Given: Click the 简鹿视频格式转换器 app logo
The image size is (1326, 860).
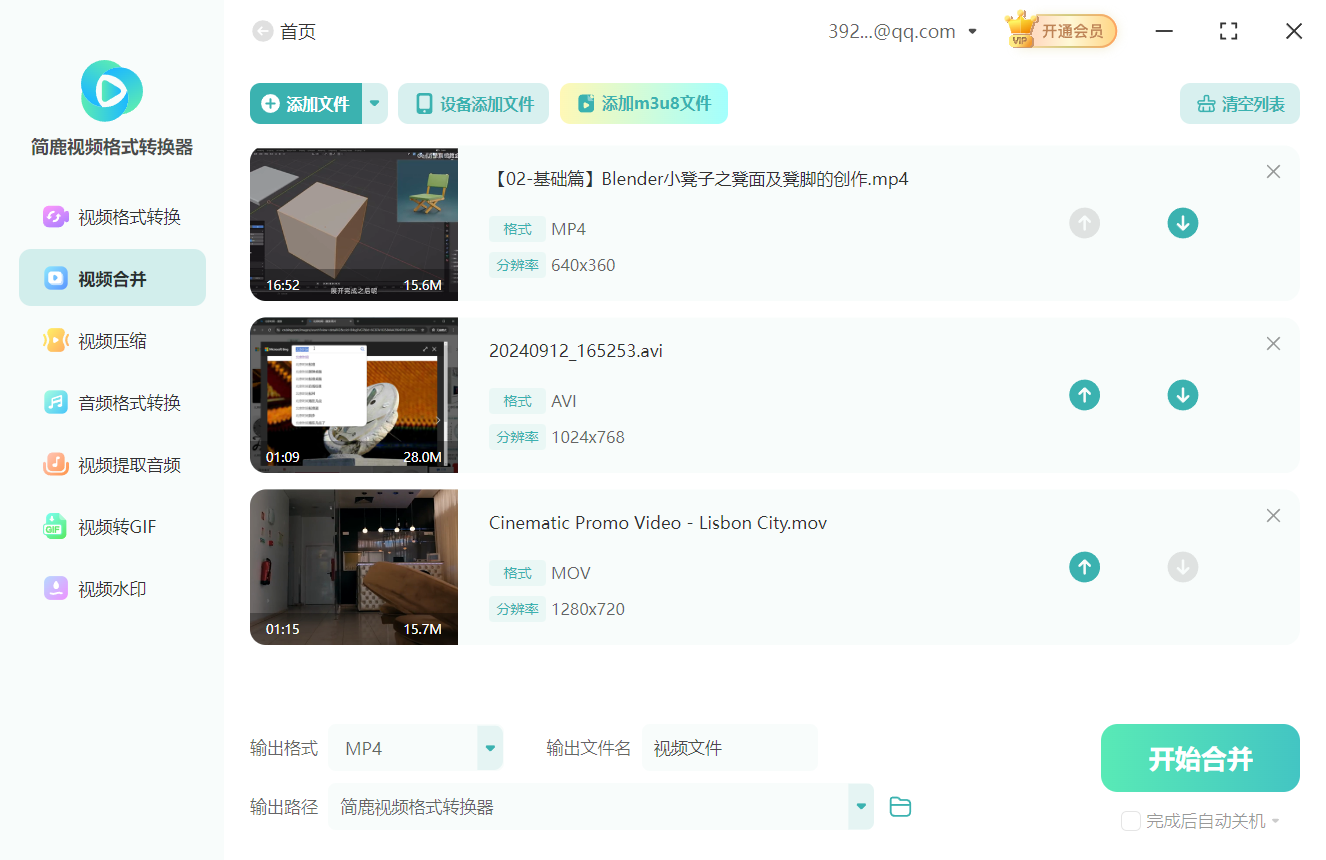Looking at the screenshot, I should pyautogui.click(x=112, y=91).
